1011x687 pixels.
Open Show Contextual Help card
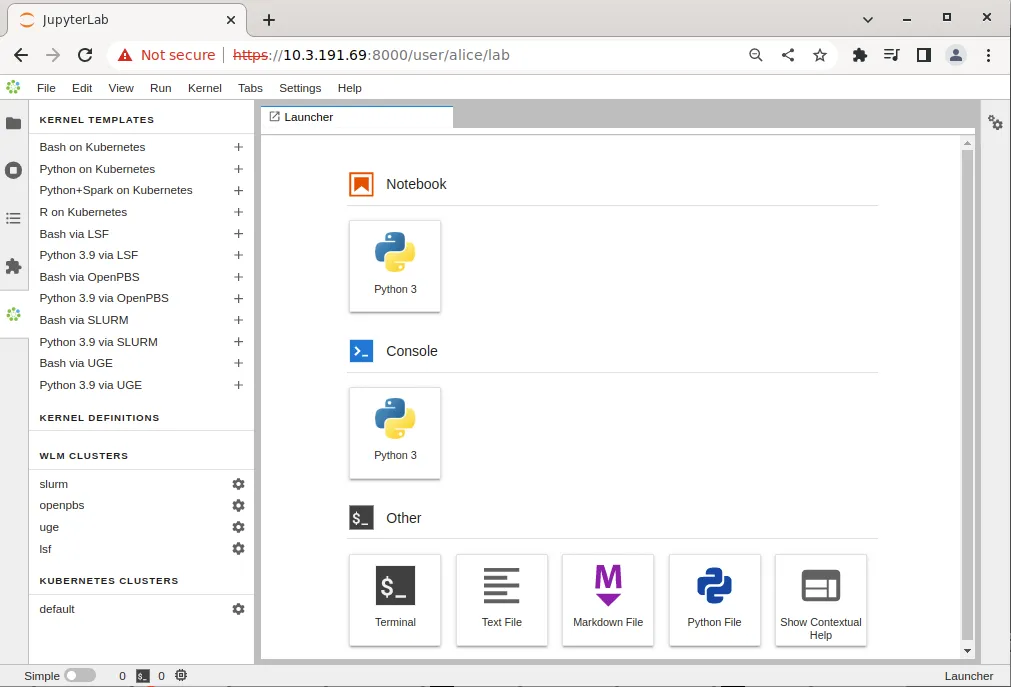[x=821, y=600]
